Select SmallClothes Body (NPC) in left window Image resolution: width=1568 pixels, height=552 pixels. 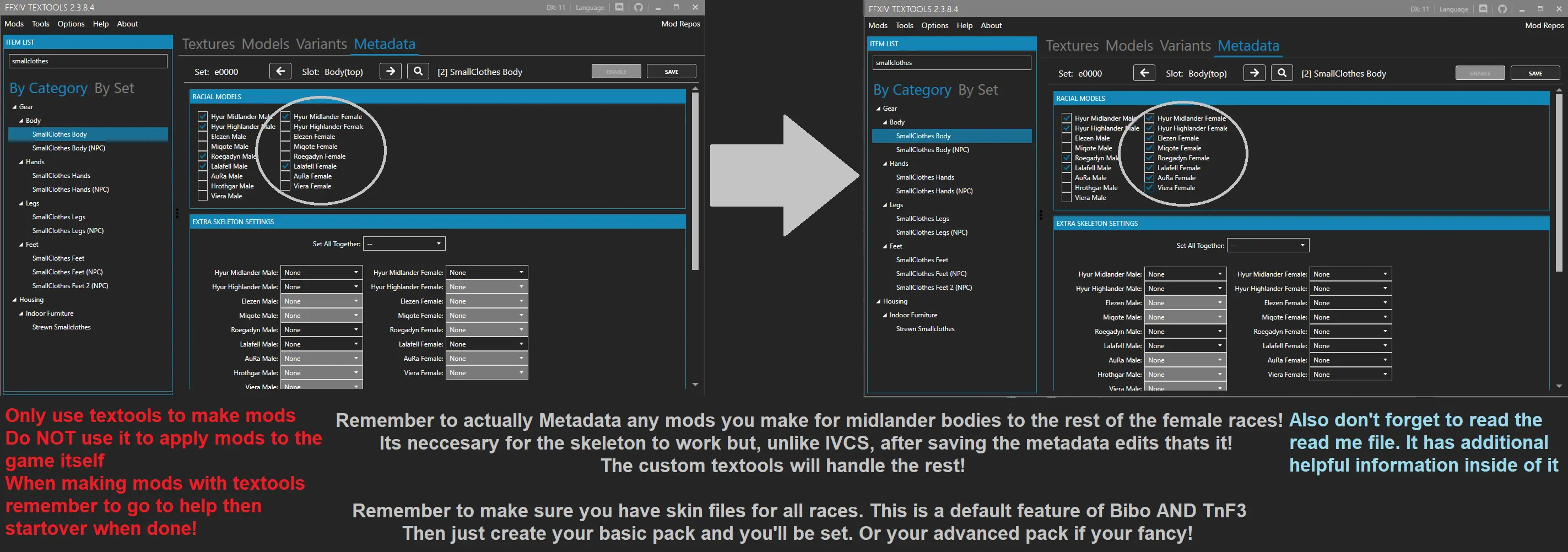click(x=68, y=148)
